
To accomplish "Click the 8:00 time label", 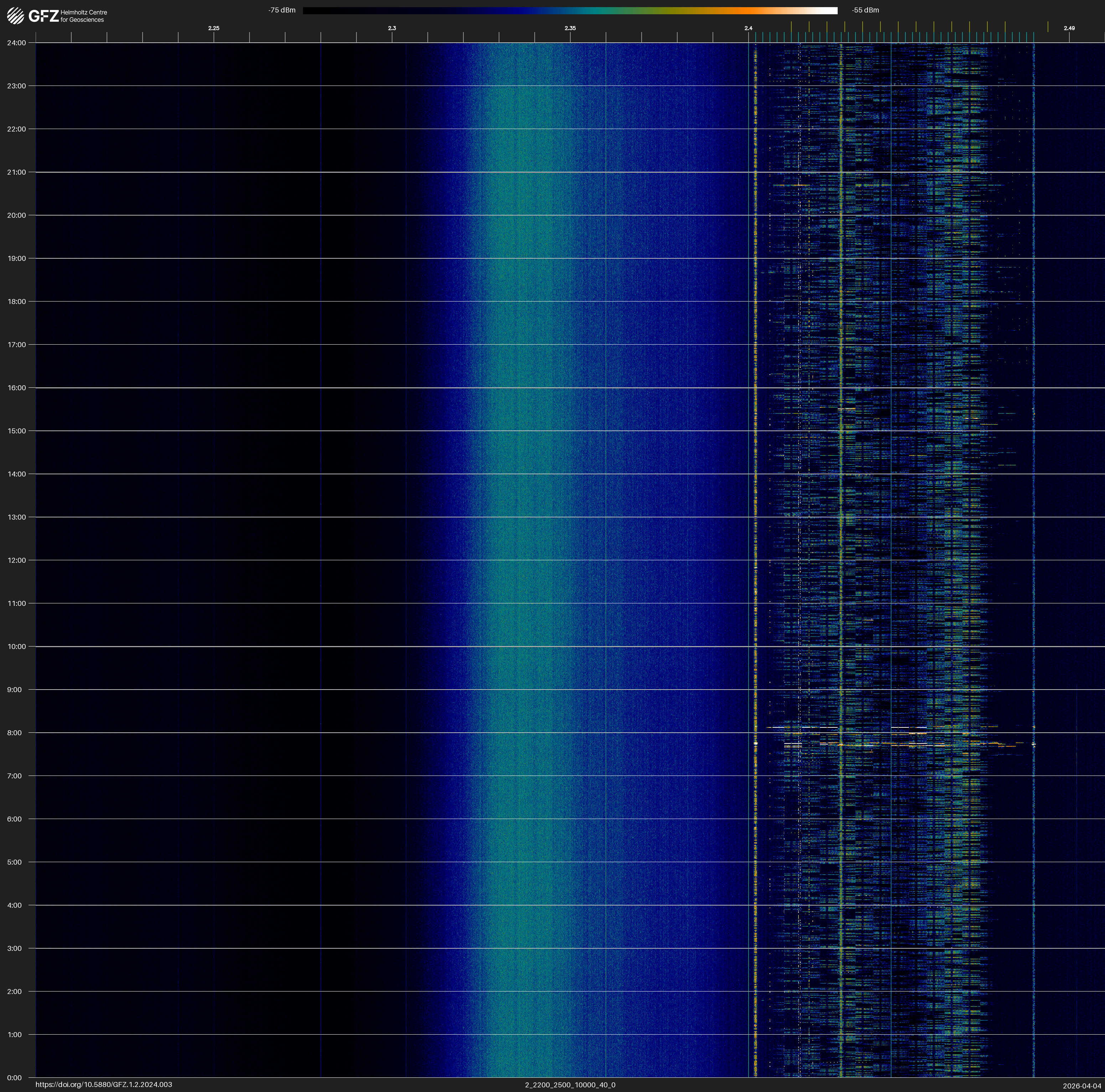I will click(14, 733).
